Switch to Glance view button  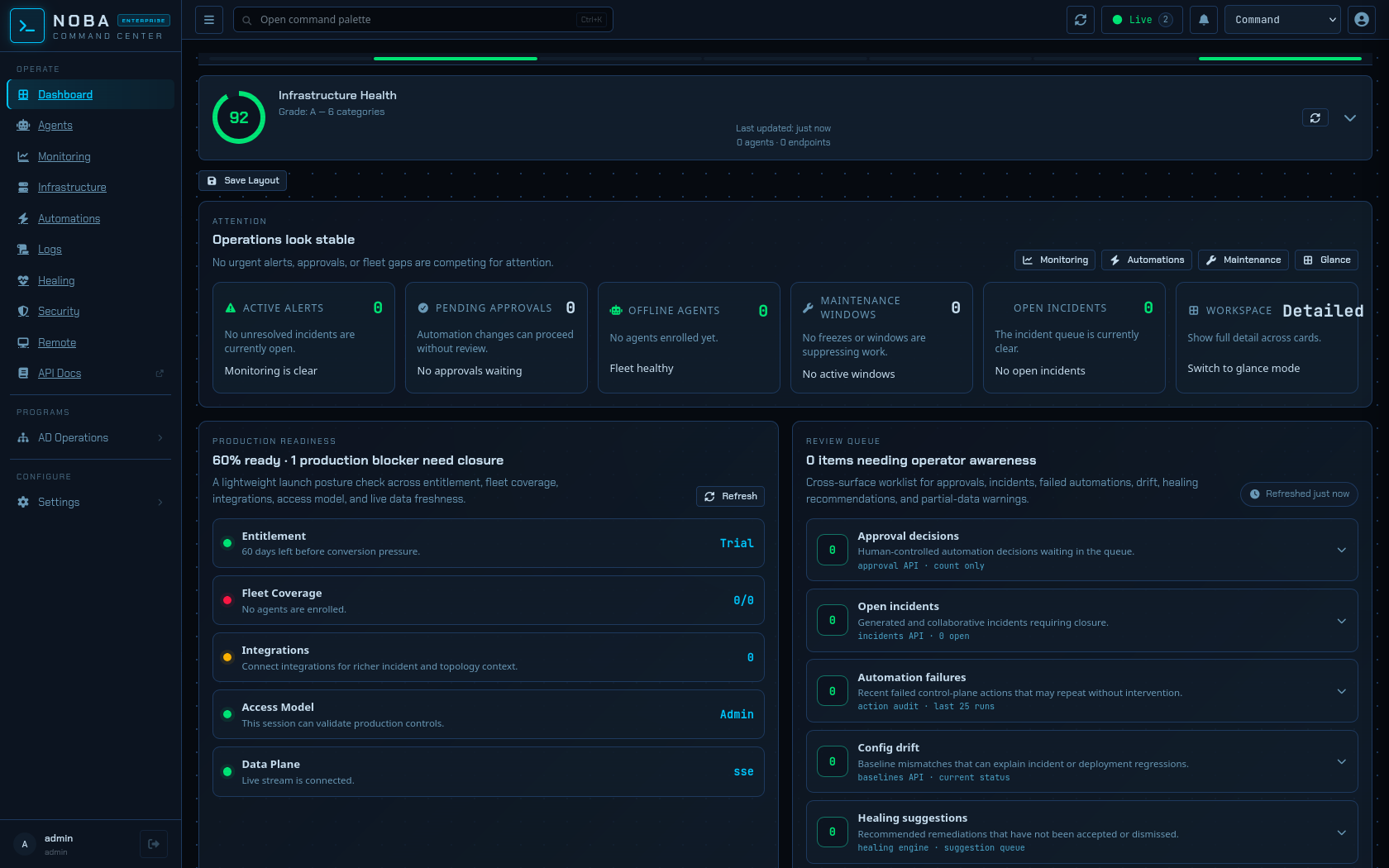point(1326,260)
